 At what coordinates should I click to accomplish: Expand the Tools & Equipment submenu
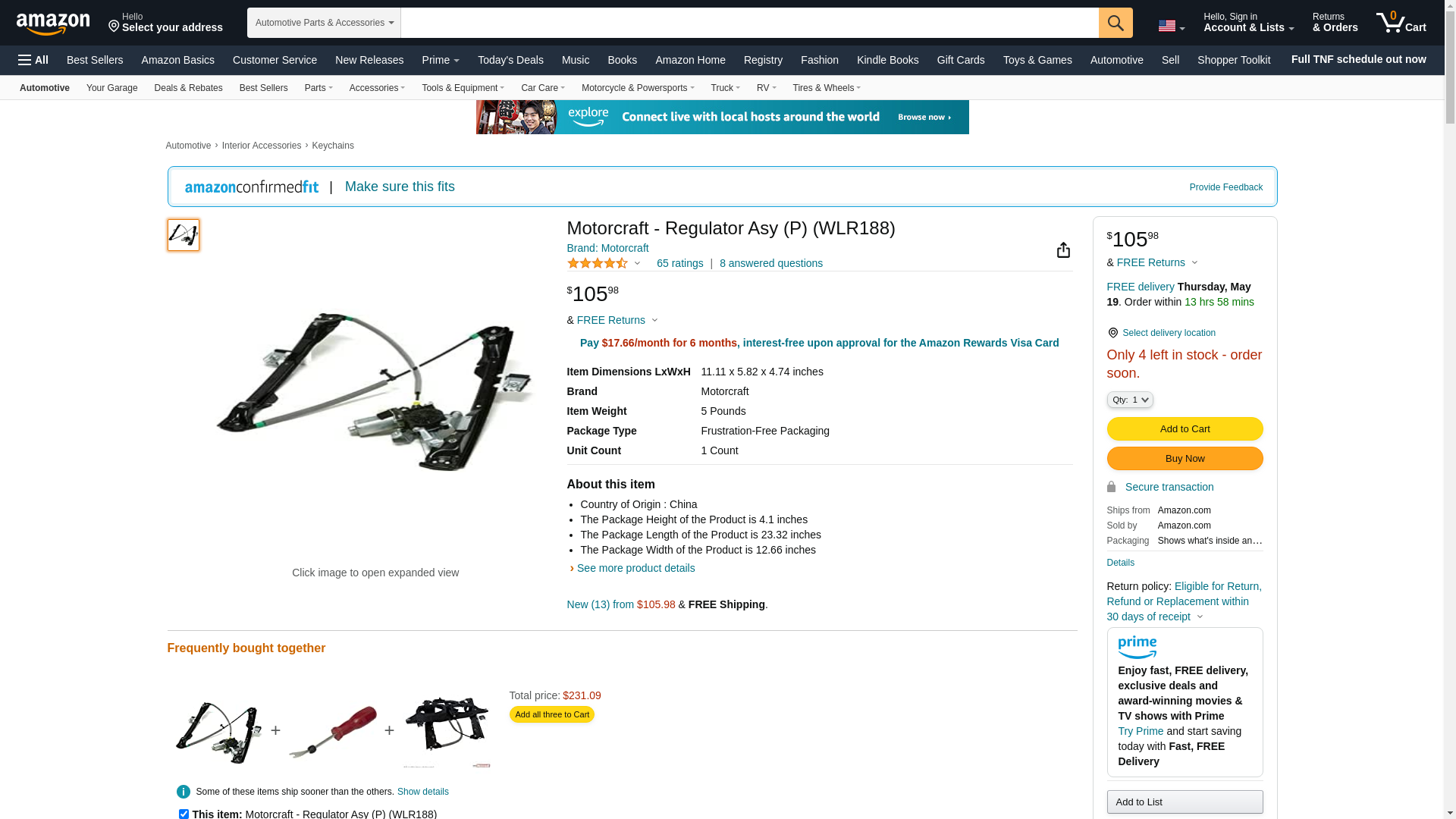(463, 88)
